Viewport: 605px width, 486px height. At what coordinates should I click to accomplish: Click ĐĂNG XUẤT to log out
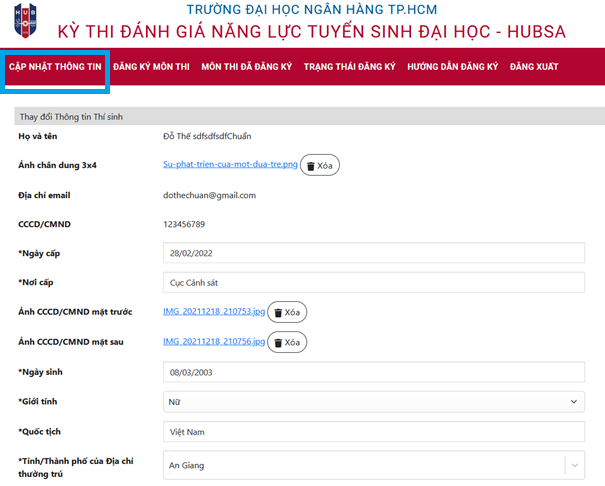tap(533, 67)
